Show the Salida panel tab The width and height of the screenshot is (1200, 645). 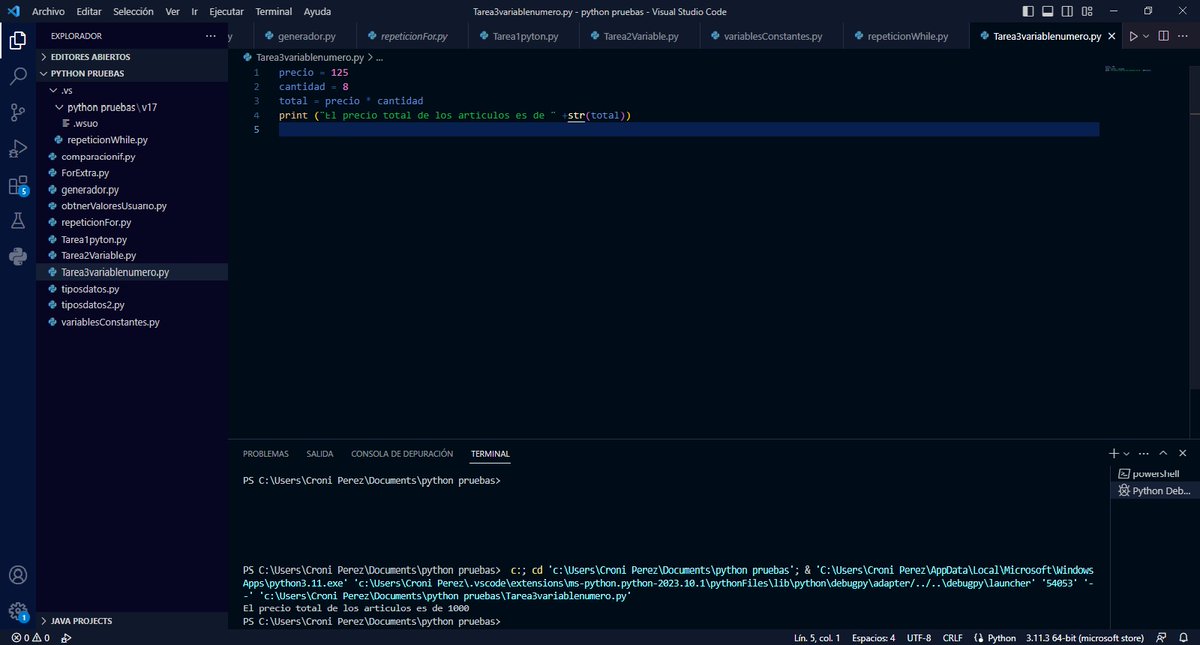click(x=320, y=454)
